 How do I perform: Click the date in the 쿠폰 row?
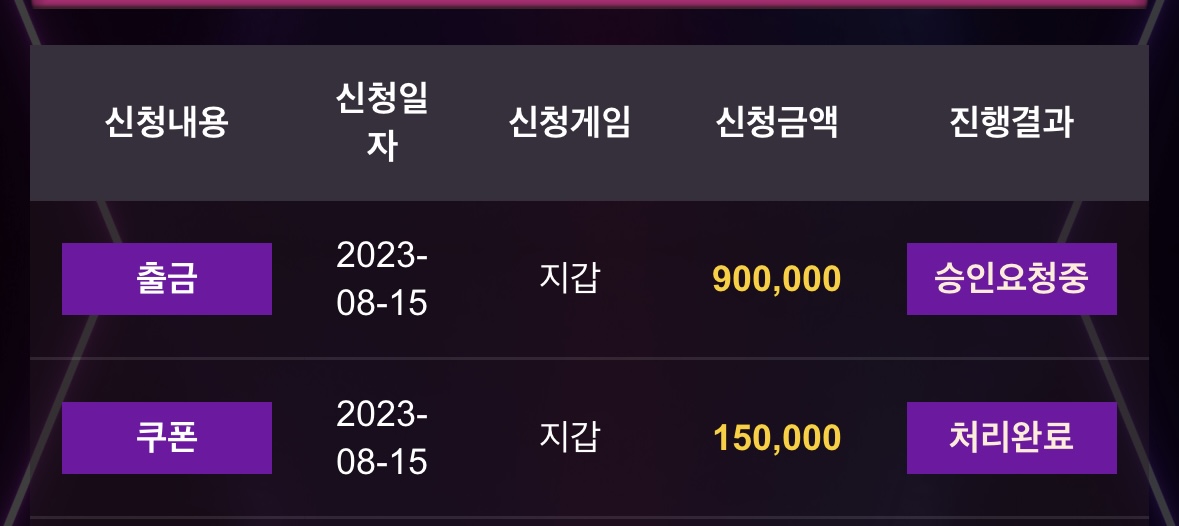tap(382, 438)
